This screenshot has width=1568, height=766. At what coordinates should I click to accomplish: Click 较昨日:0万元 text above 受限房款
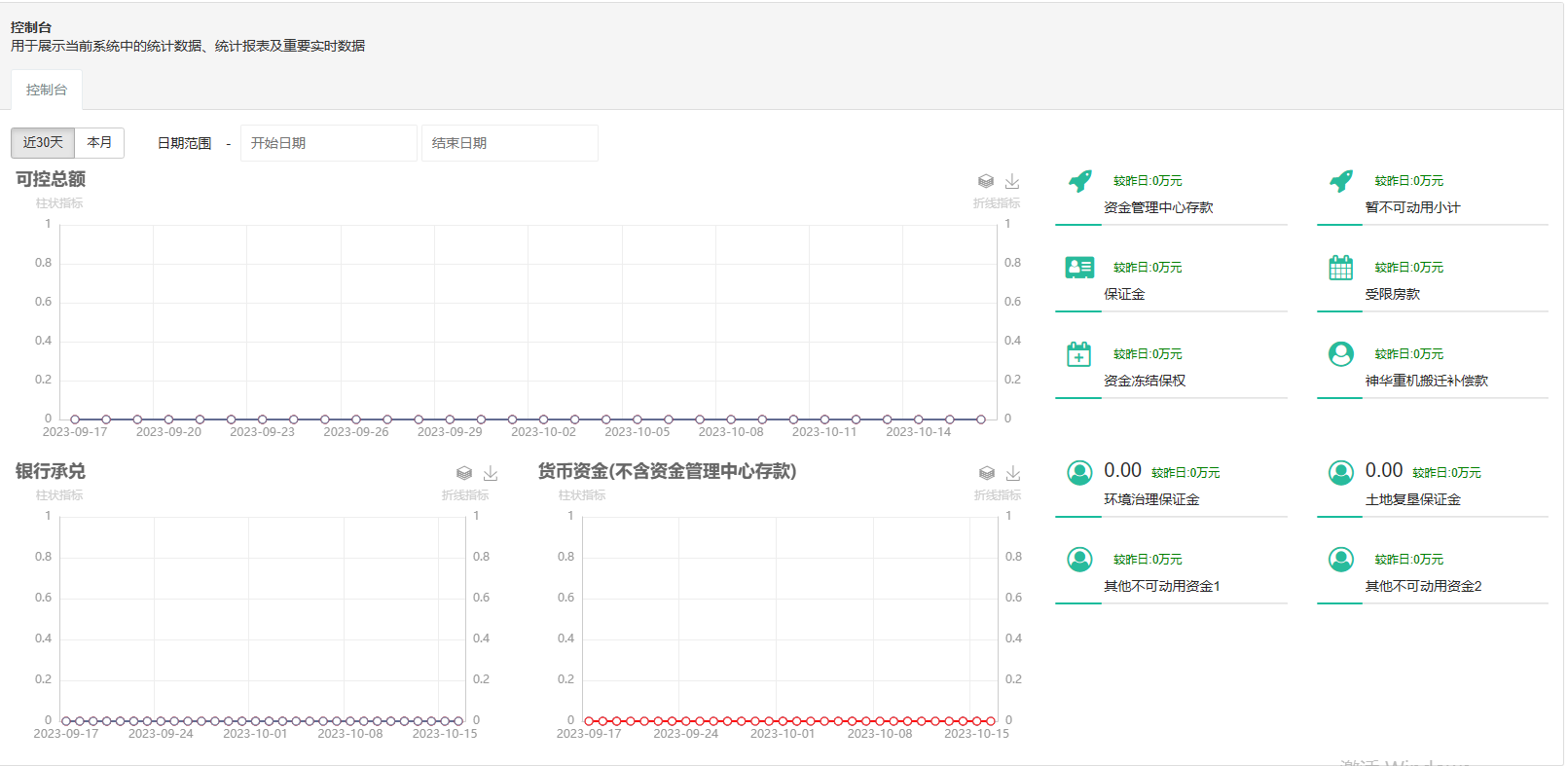tap(1409, 268)
